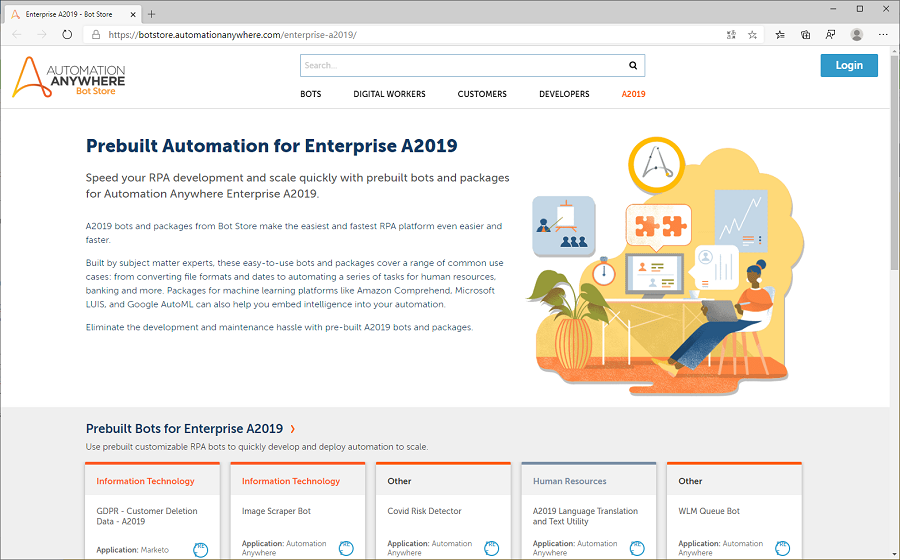
Task: Click the Human Resources category label
Action: point(569,481)
